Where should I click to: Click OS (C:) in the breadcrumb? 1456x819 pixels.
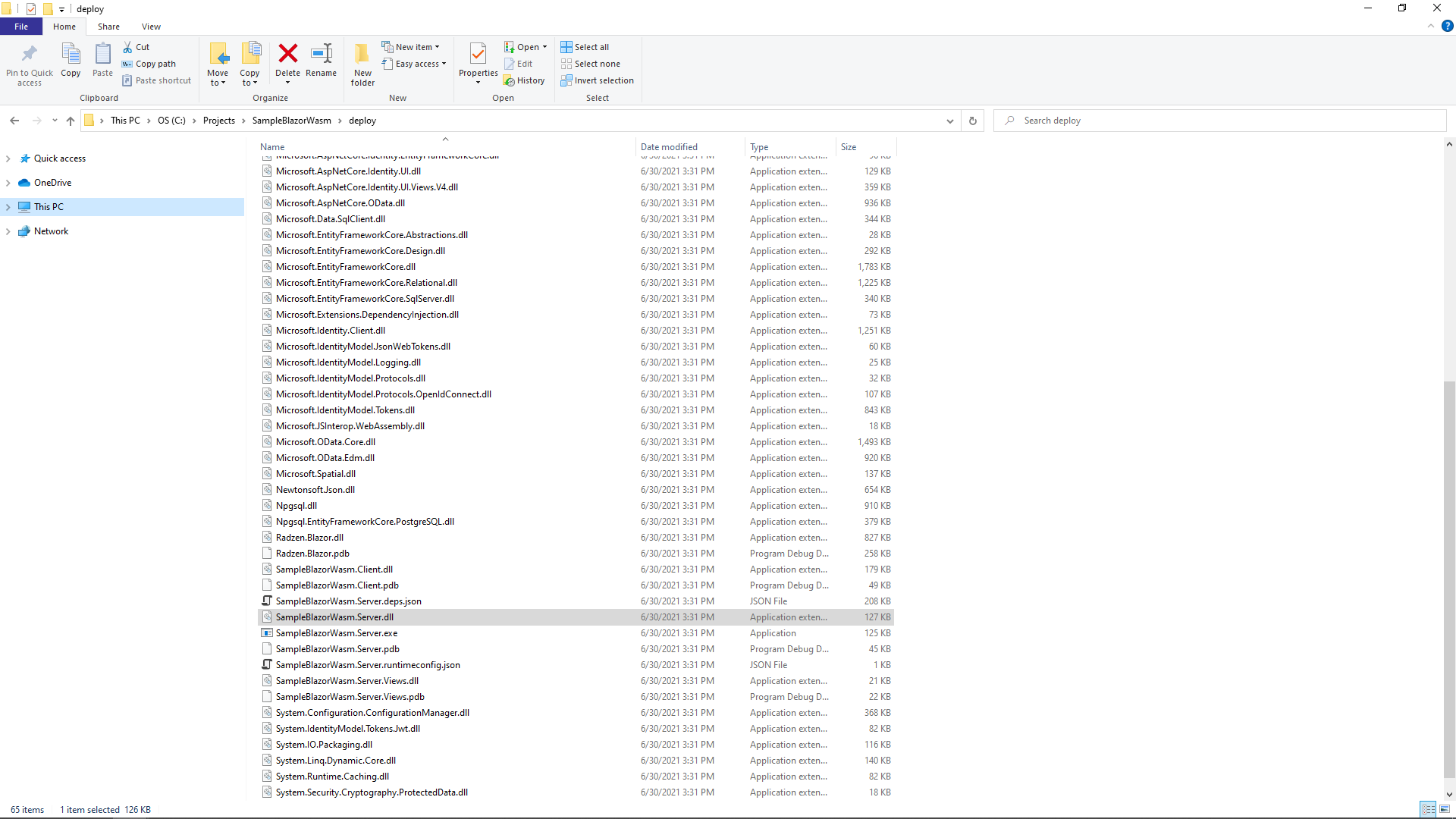coord(171,121)
